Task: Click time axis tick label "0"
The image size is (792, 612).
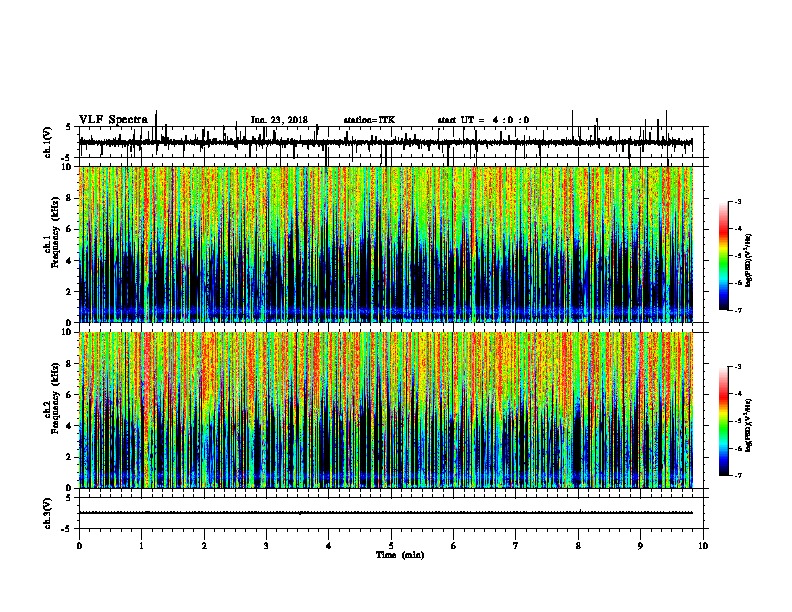Action: 79,546
